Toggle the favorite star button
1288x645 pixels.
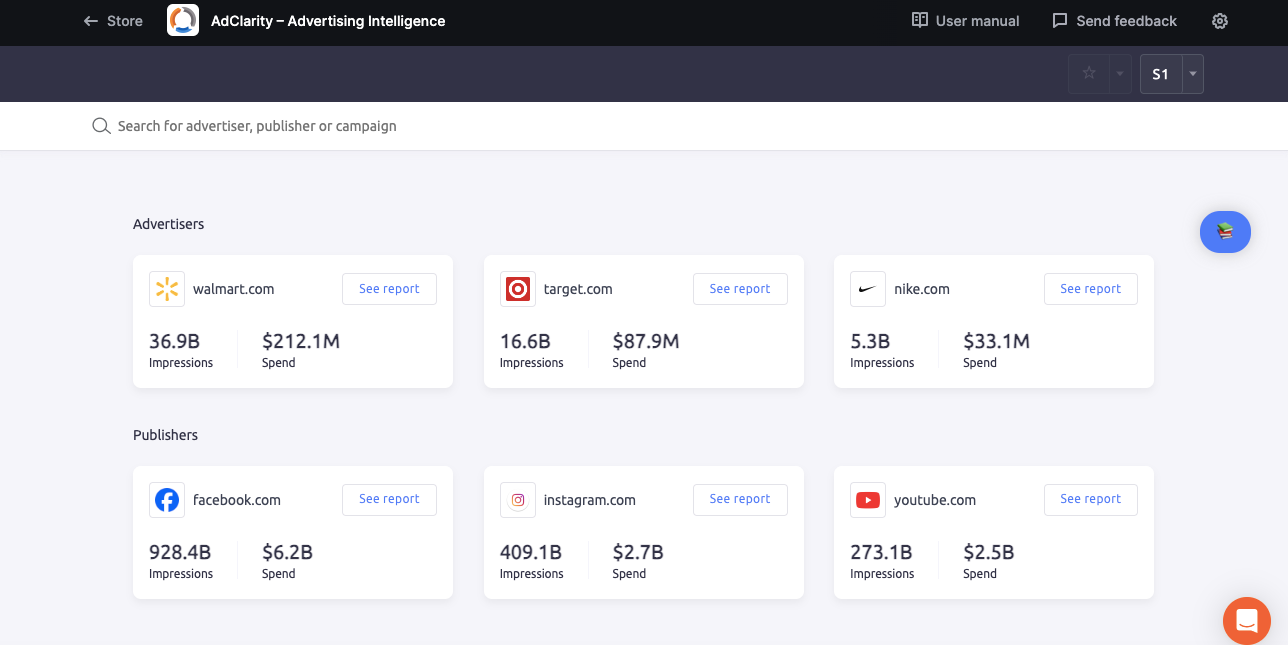(1089, 74)
